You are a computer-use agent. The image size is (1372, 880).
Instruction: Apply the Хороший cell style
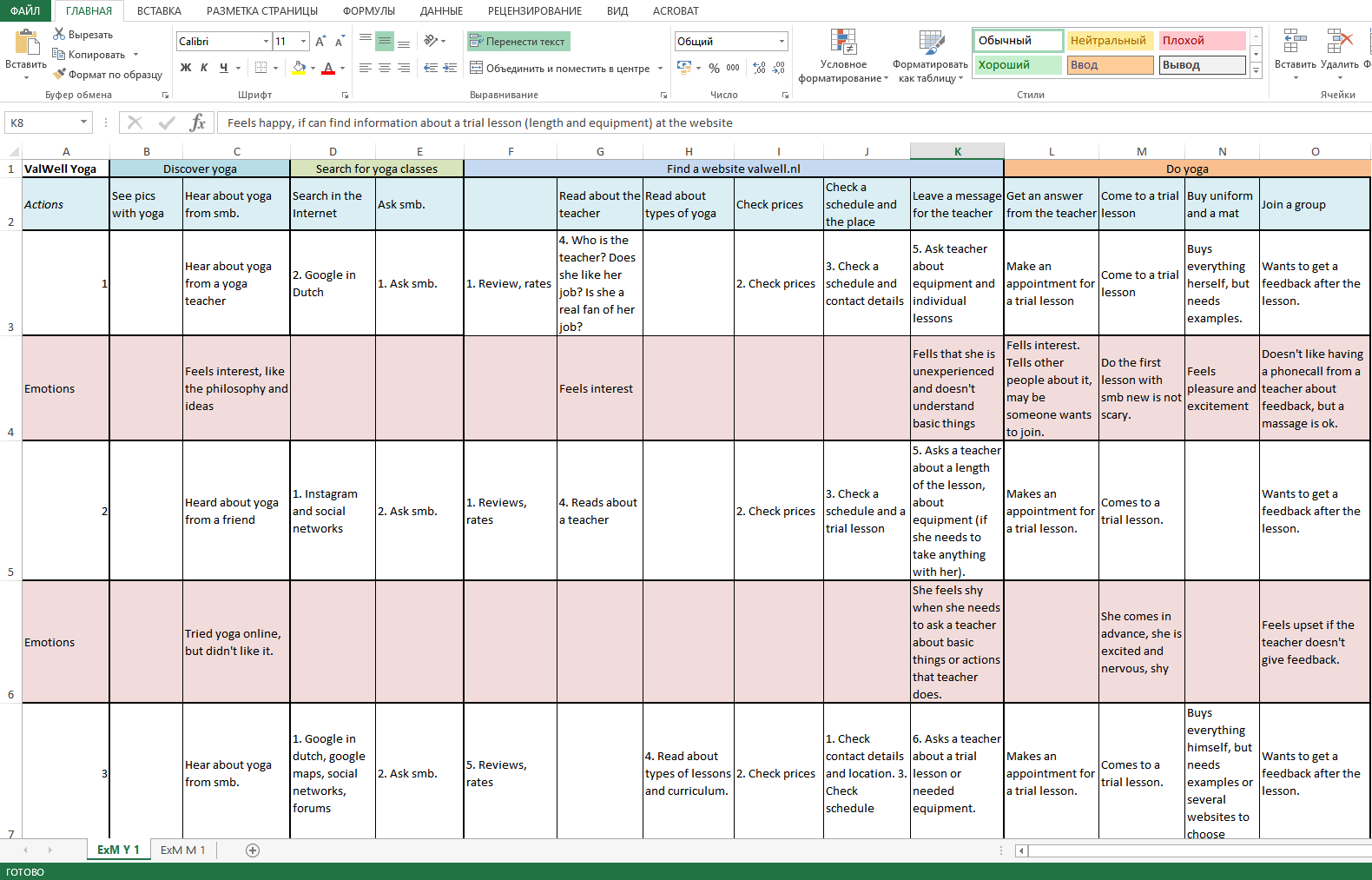coord(1018,65)
